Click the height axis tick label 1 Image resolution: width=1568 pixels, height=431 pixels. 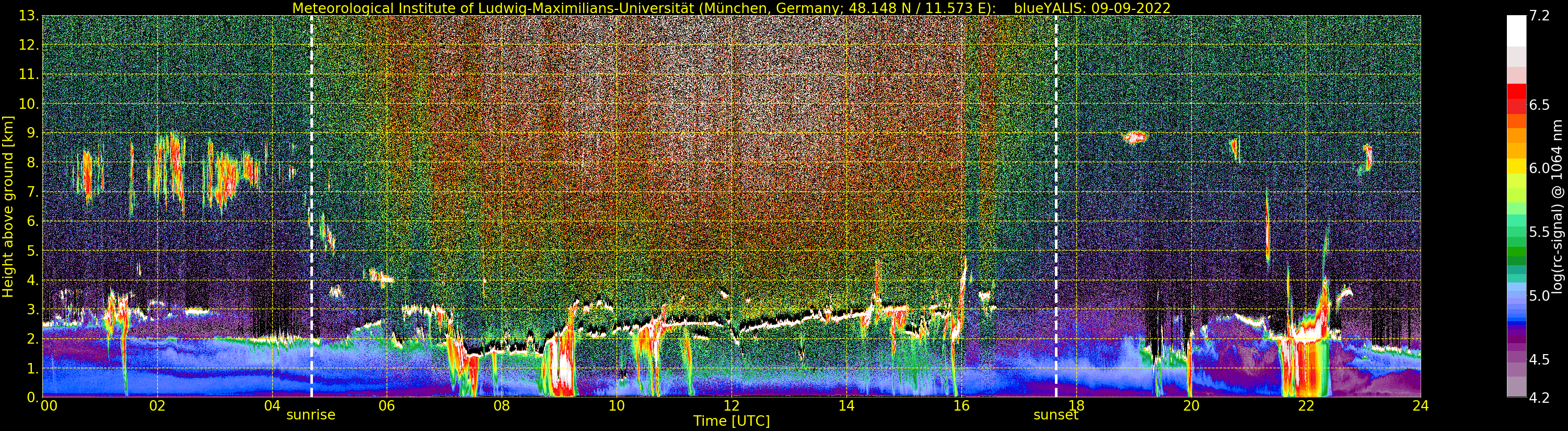point(33,368)
